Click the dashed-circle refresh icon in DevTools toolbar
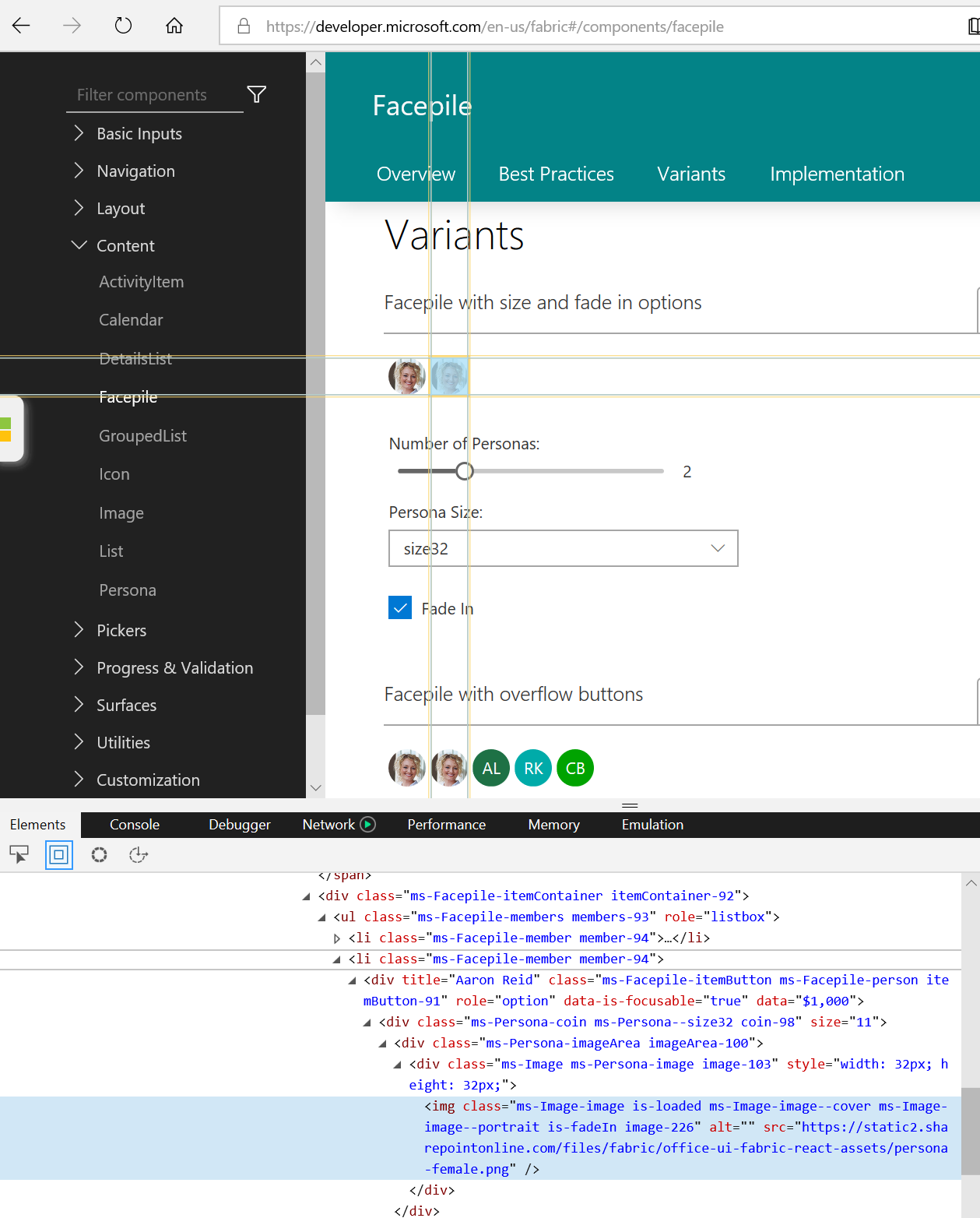Screen dimensions: 980x1218 tap(99, 854)
